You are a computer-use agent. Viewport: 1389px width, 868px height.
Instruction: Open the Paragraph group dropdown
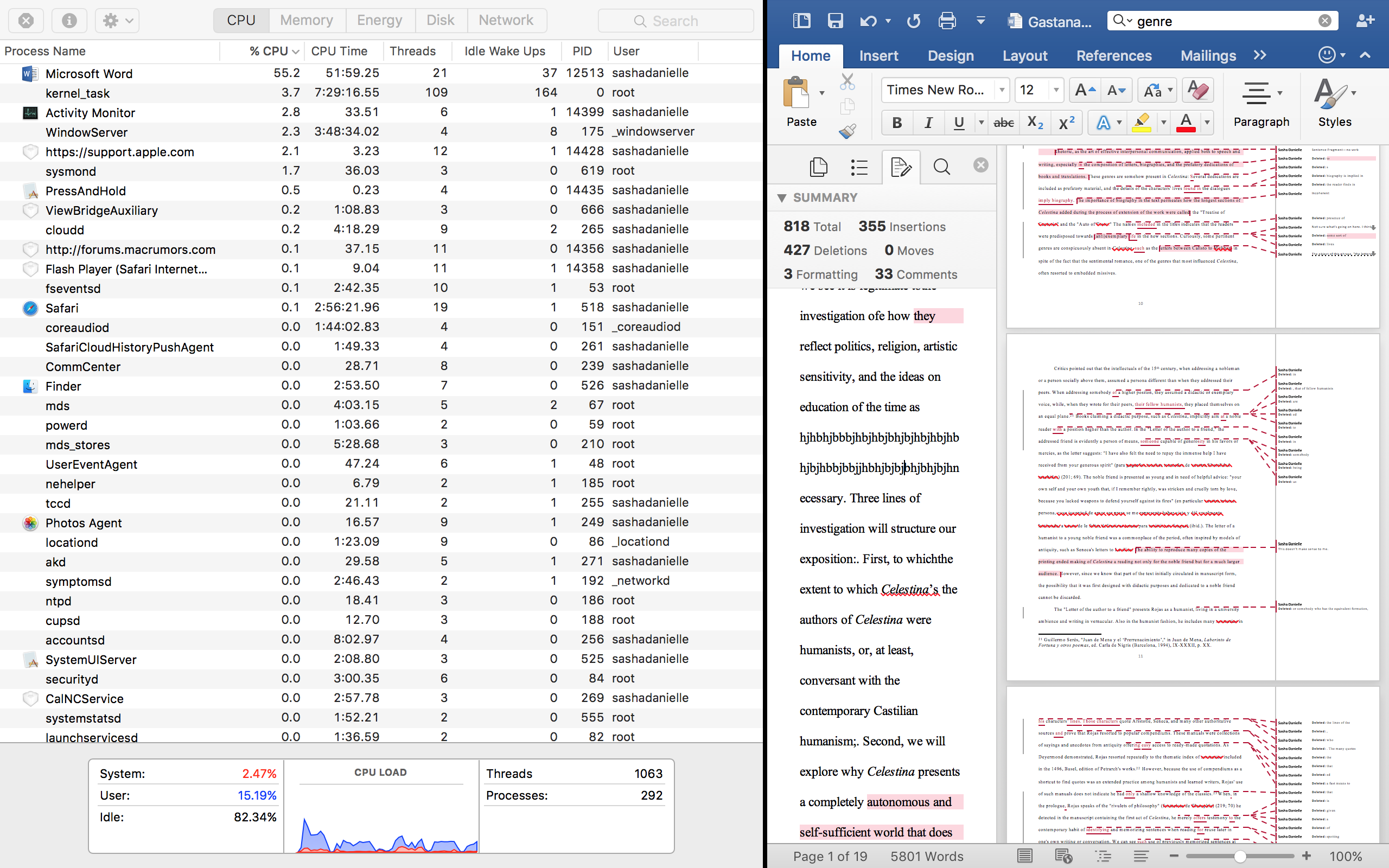point(1280,92)
